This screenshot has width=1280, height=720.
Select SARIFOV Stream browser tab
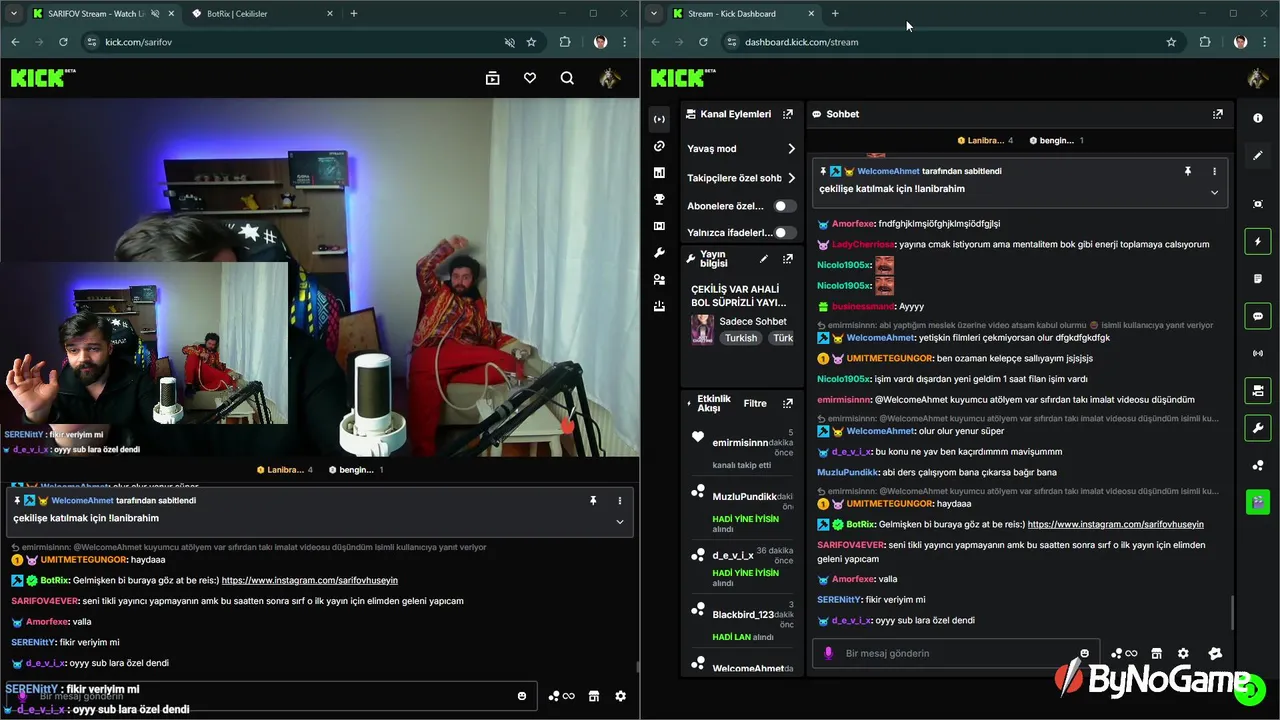point(101,14)
